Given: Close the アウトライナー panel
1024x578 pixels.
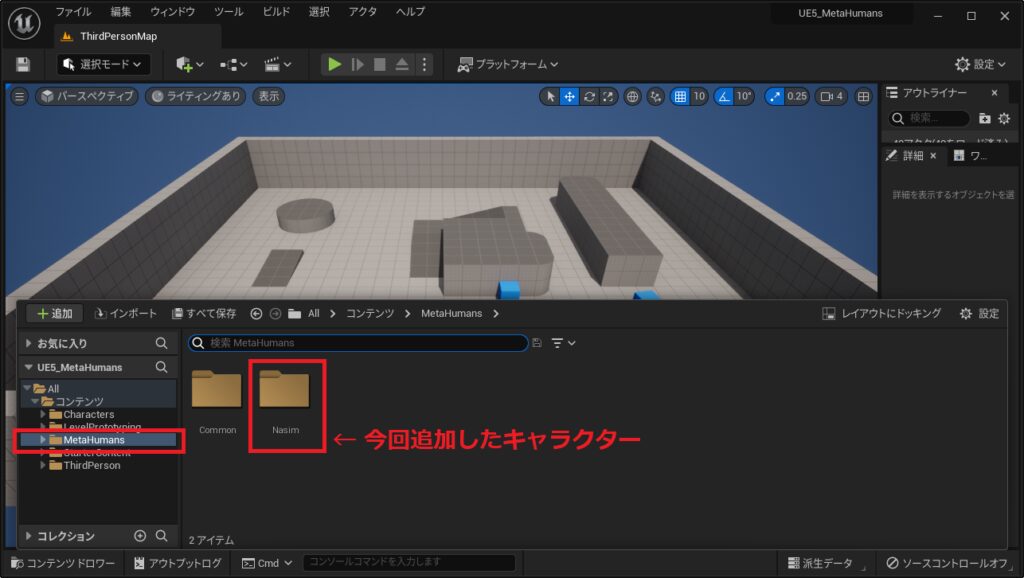Looking at the screenshot, I should pos(994,93).
